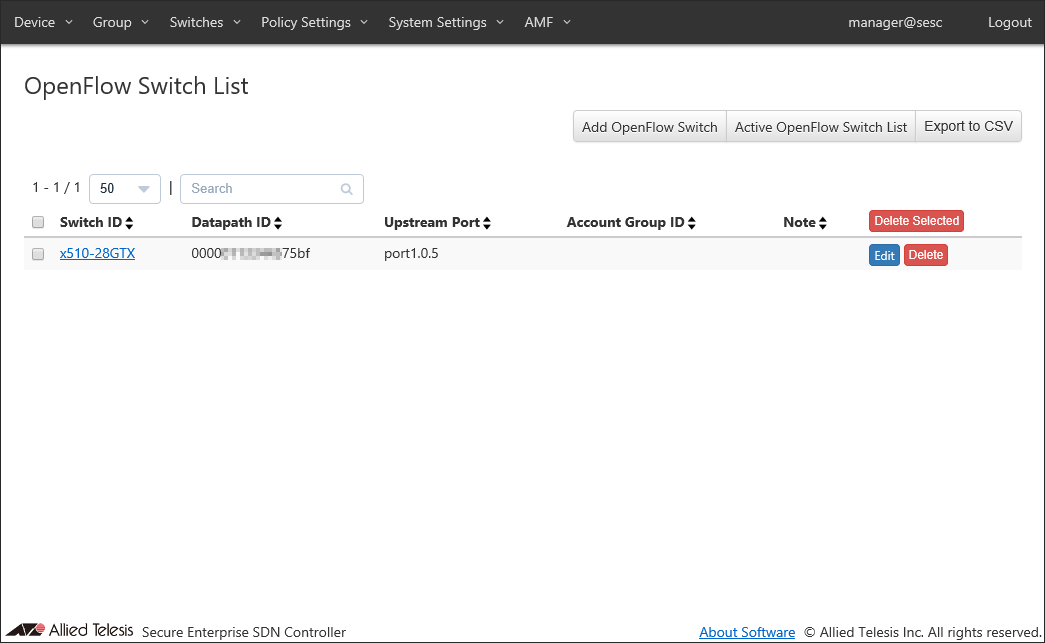Screen dimensions: 1045x643
Task: Sort by Account Group ID arrows
Action: click(691, 223)
